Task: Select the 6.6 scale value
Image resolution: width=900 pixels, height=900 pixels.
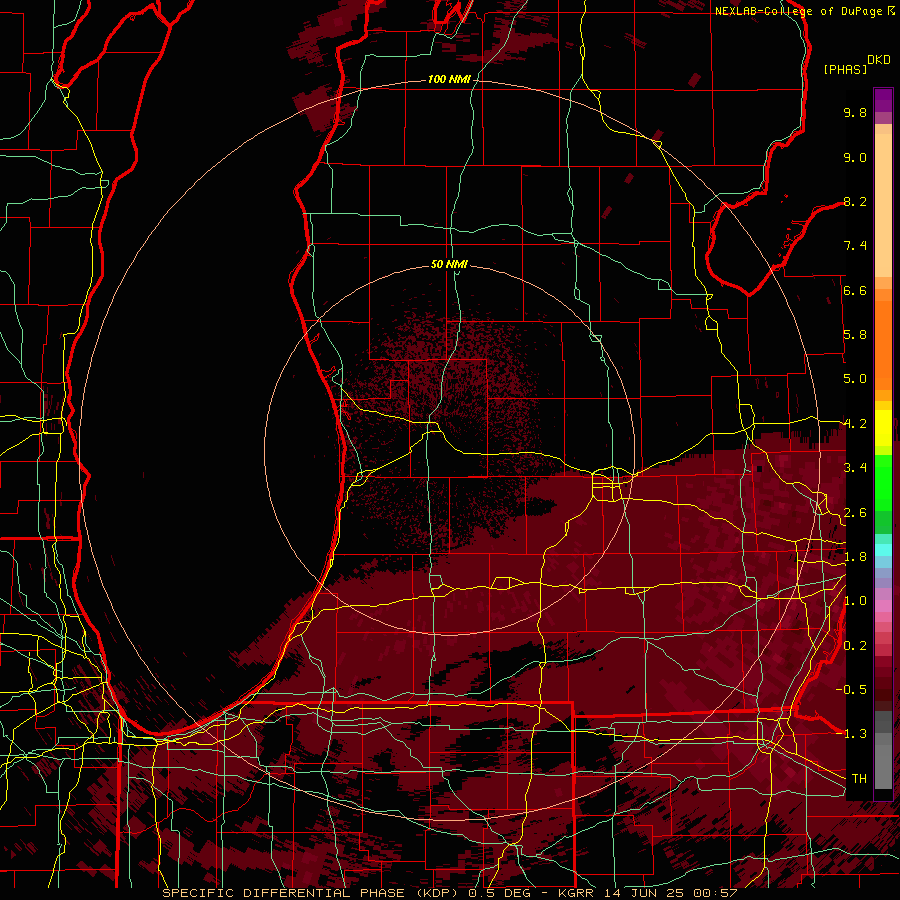Action: point(855,291)
